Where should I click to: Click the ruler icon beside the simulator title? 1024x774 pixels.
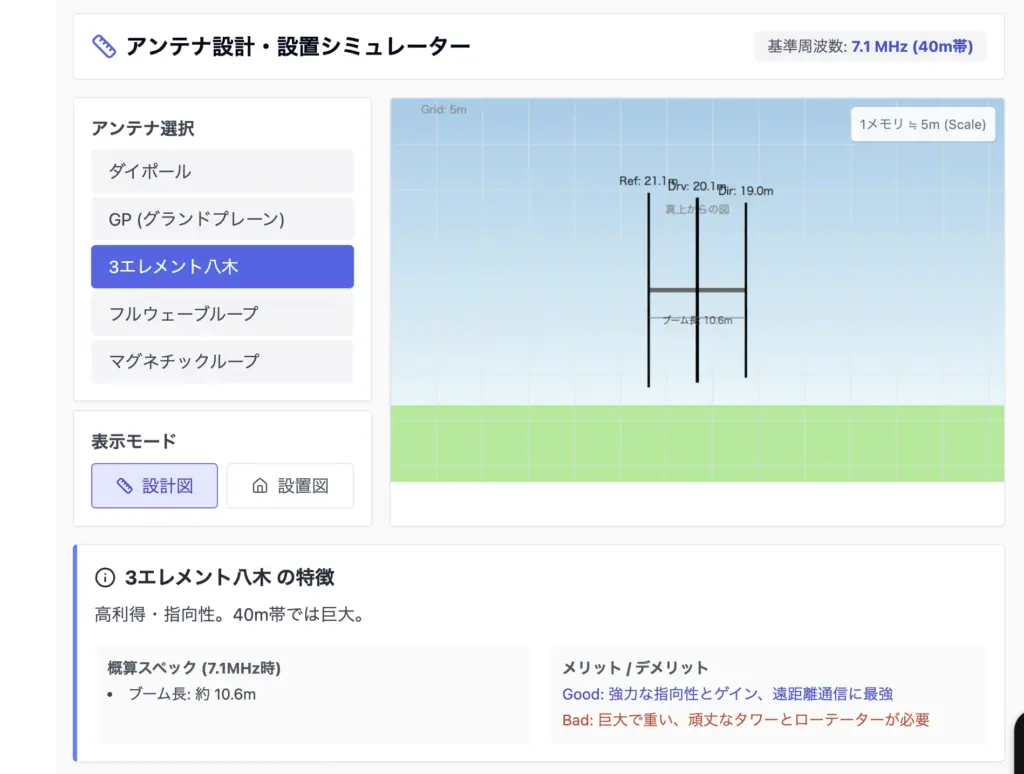click(104, 46)
